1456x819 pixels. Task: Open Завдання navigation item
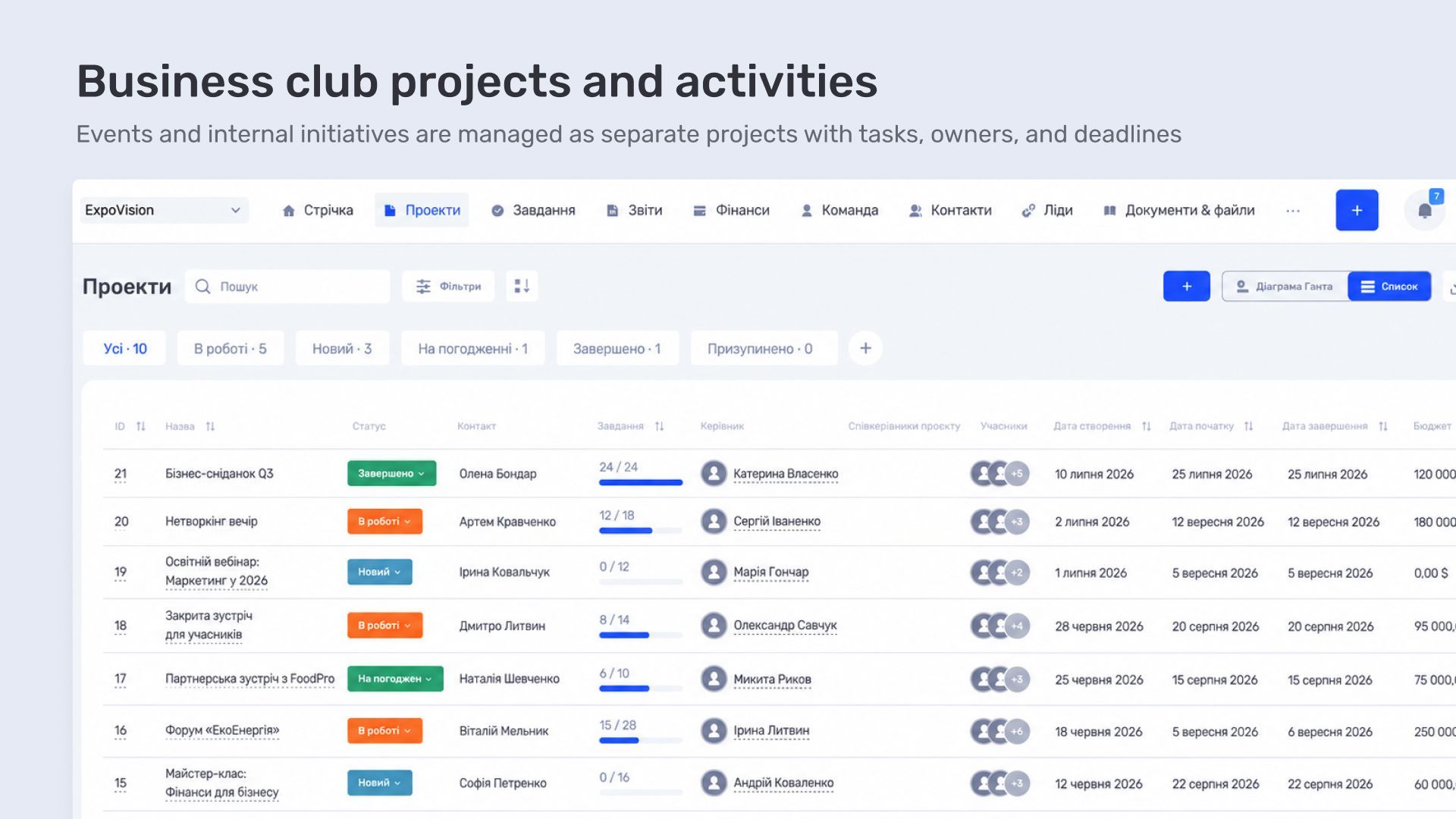pyautogui.click(x=533, y=210)
